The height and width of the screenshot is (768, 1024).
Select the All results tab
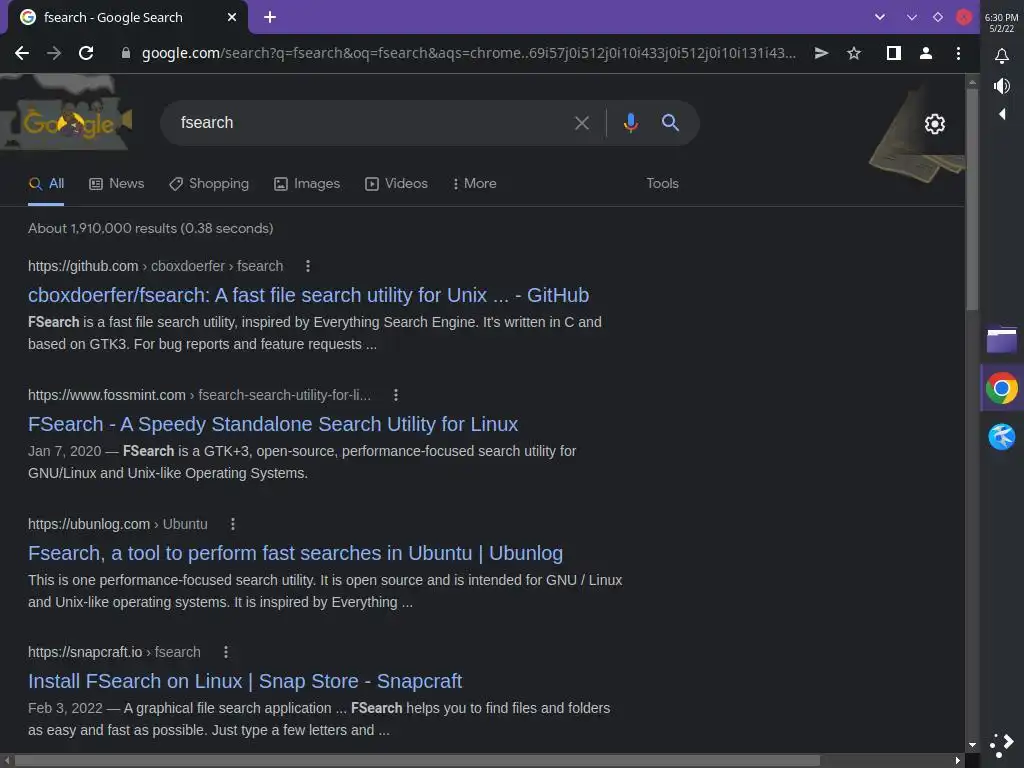click(46, 184)
